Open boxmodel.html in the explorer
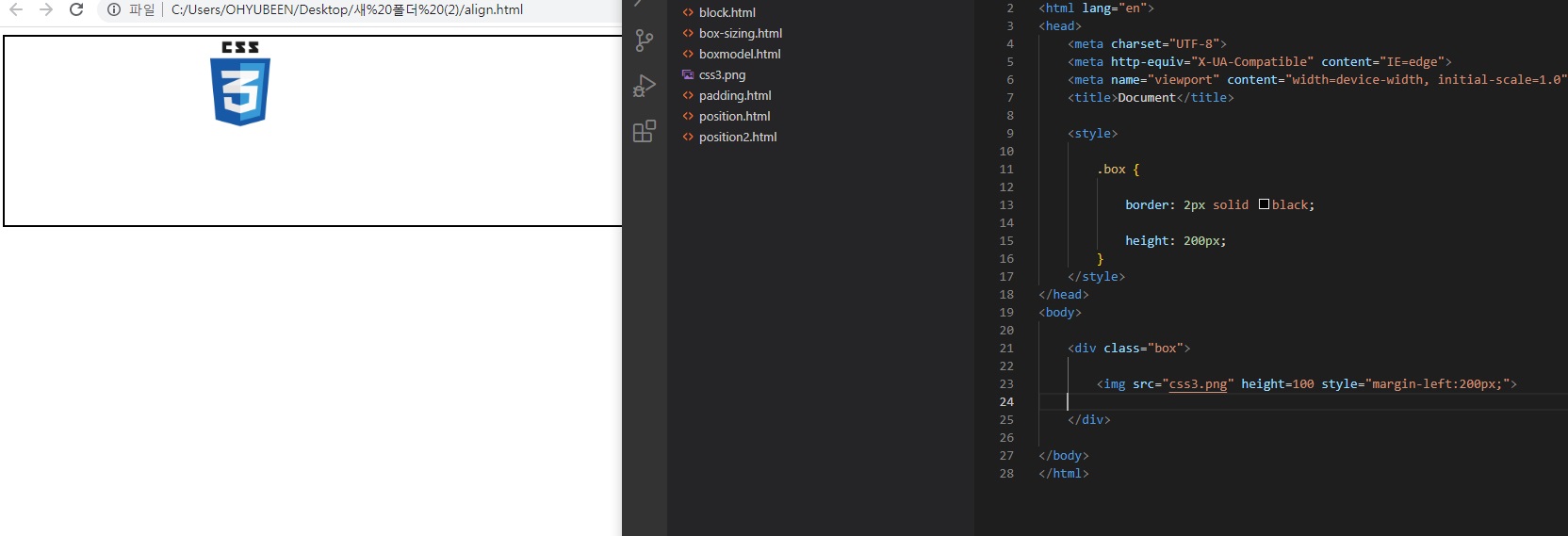 739,54
